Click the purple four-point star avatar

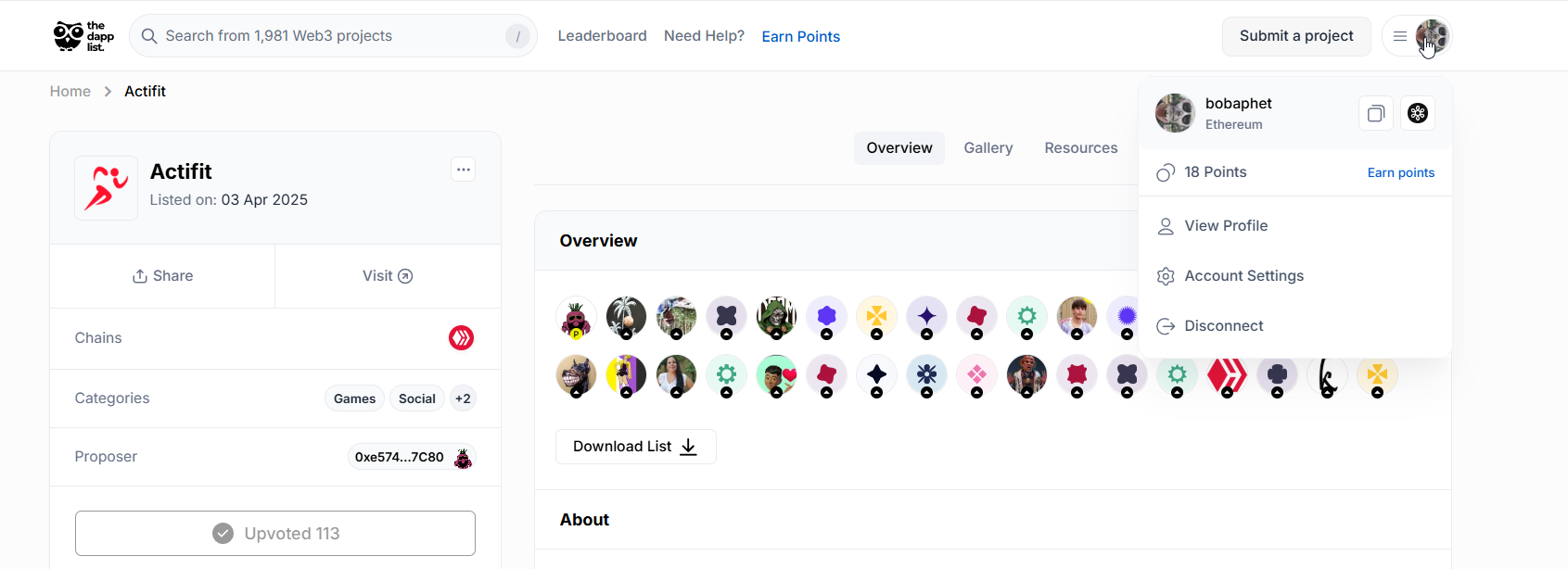(926, 317)
